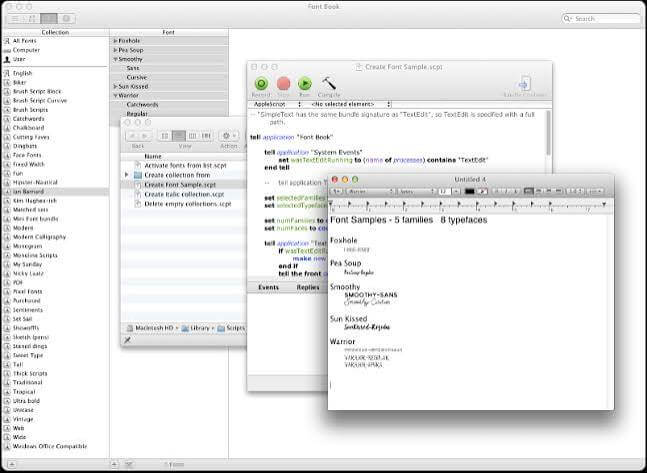Open the font size stepper dropdown in TextEdit
Screen dimensions: 647x473
click(x=456, y=191)
